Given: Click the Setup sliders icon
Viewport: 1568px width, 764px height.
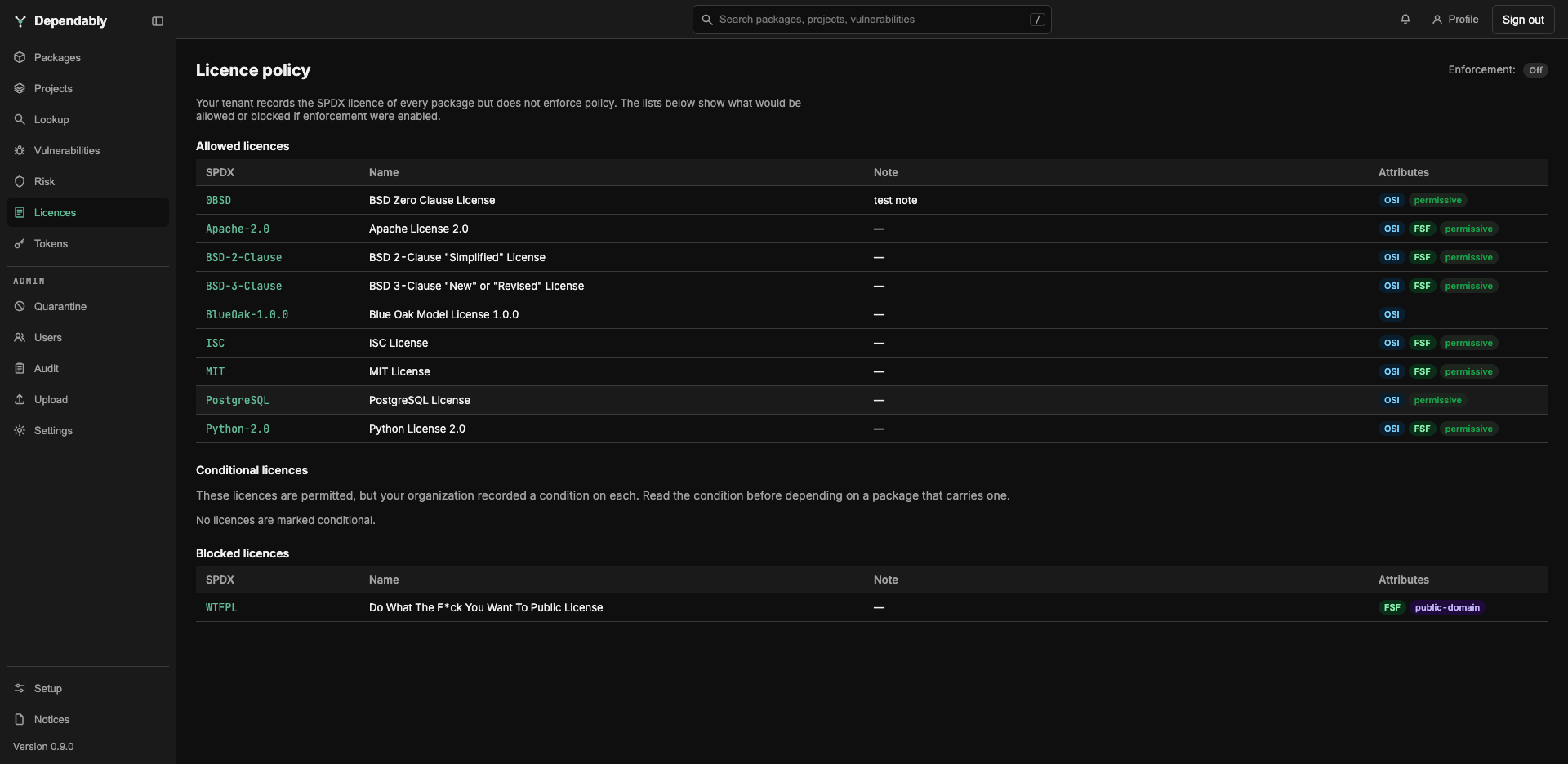Looking at the screenshot, I should coord(20,688).
